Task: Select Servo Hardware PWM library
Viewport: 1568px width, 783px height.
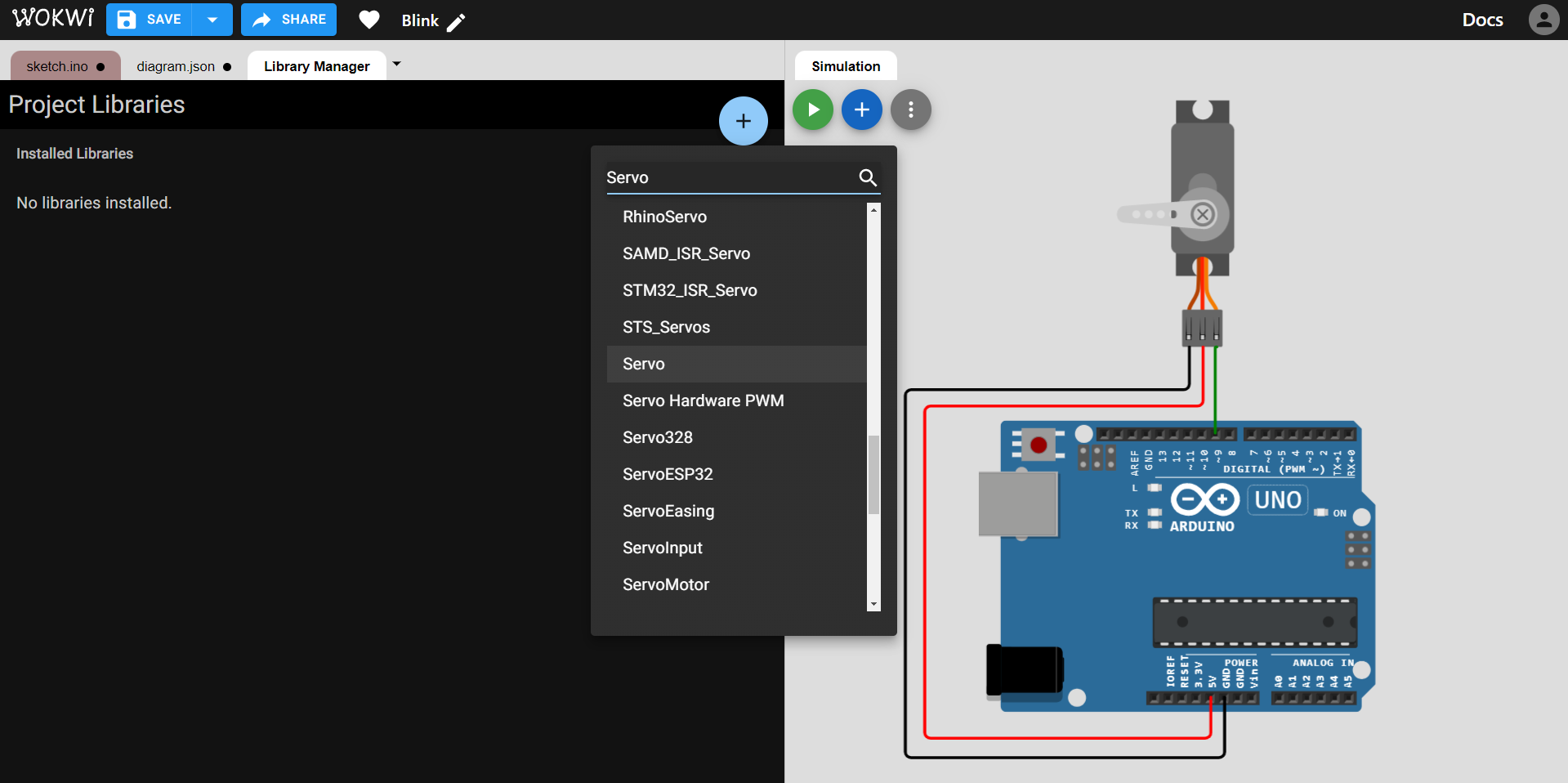Action: click(x=736, y=400)
